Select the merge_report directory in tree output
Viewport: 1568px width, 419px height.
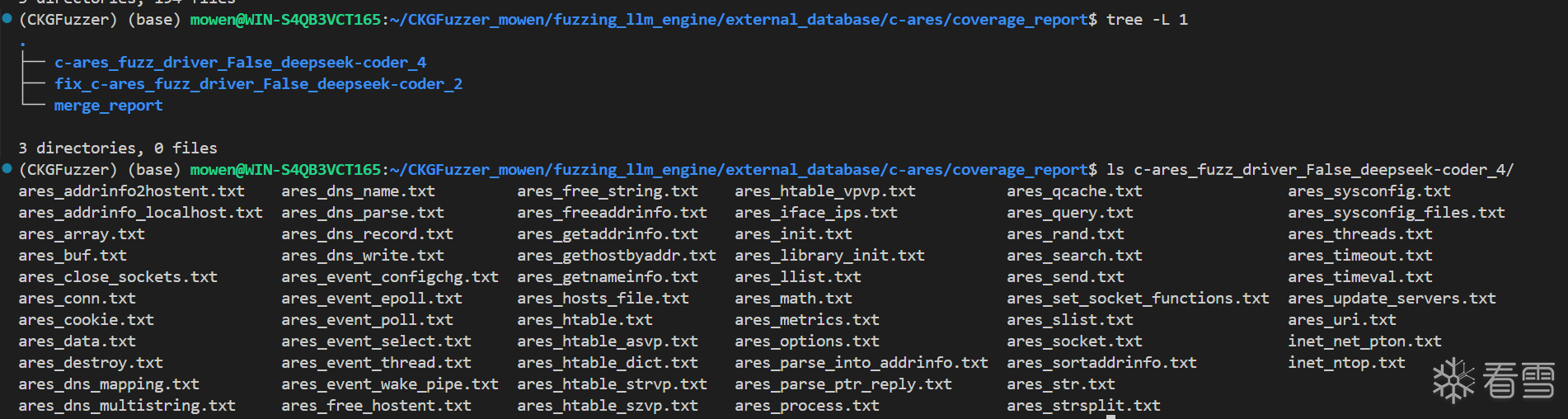coord(108,106)
